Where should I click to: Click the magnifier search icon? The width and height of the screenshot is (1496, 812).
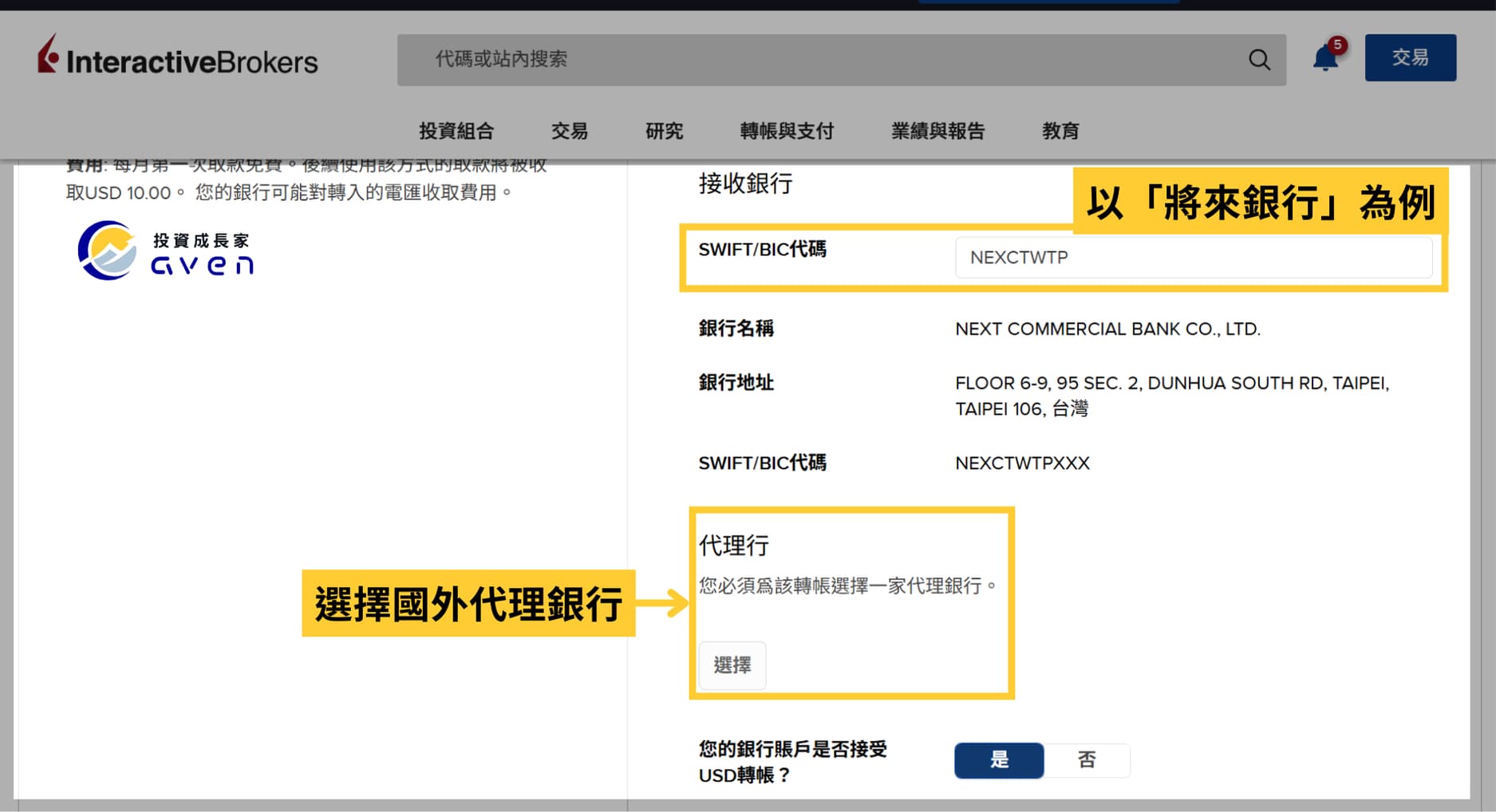point(1259,60)
